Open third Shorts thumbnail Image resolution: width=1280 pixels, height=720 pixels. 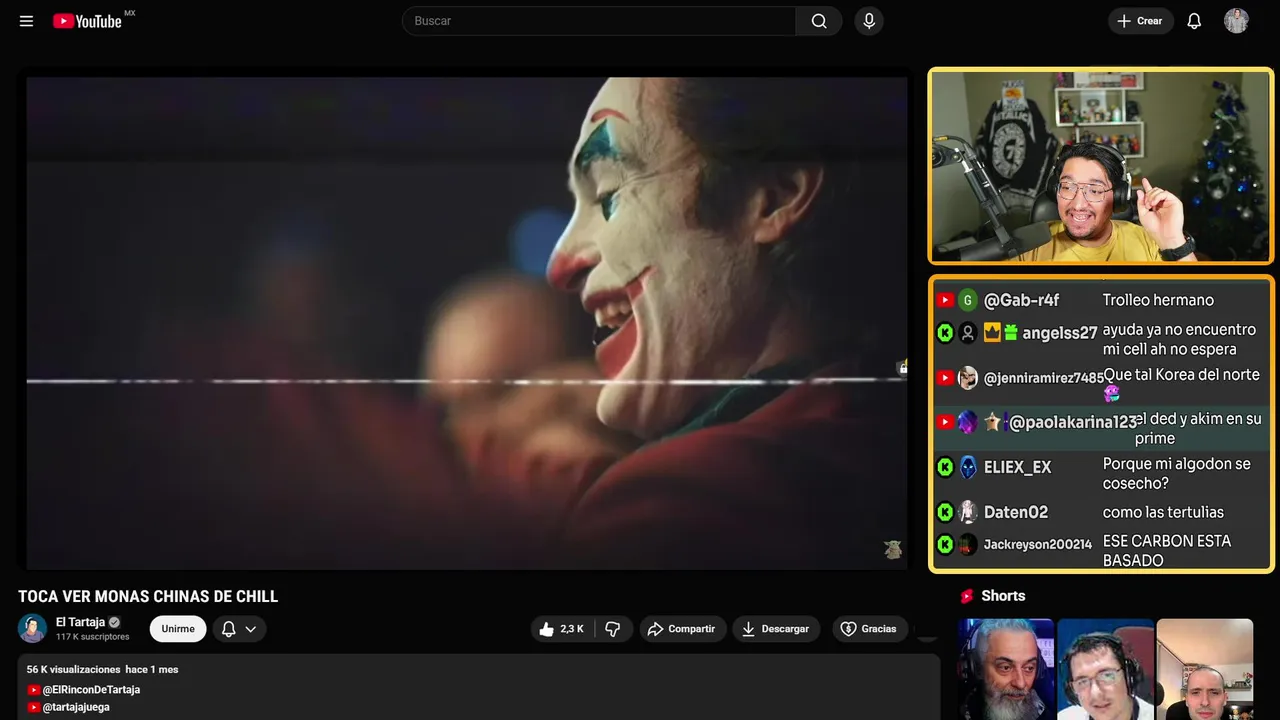pos(1204,669)
